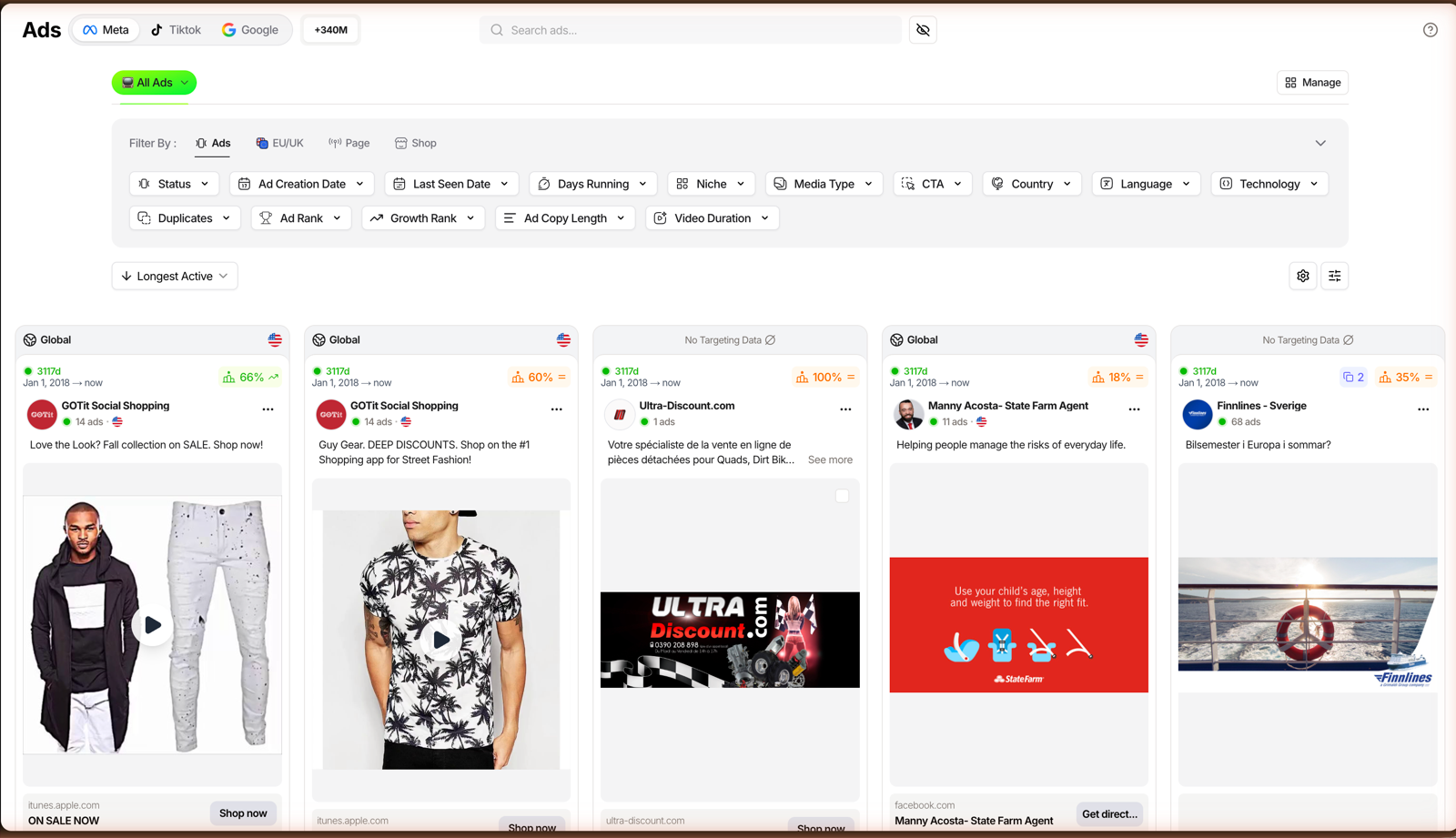Viewport: 1456px width, 838px height.
Task: Play the palm-print shirt video ad
Action: (x=441, y=640)
